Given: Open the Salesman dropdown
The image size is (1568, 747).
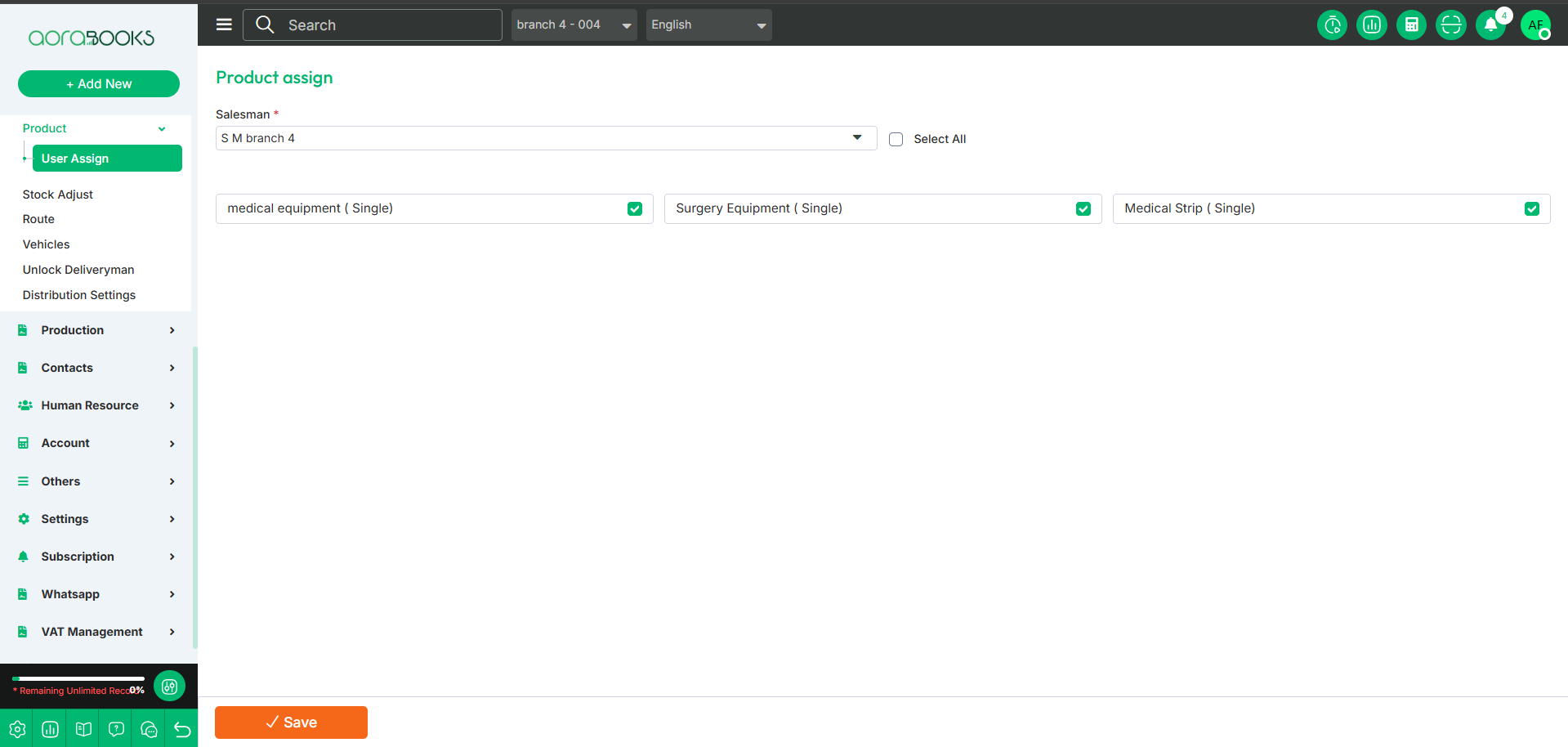Looking at the screenshot, I should (545, 138).
